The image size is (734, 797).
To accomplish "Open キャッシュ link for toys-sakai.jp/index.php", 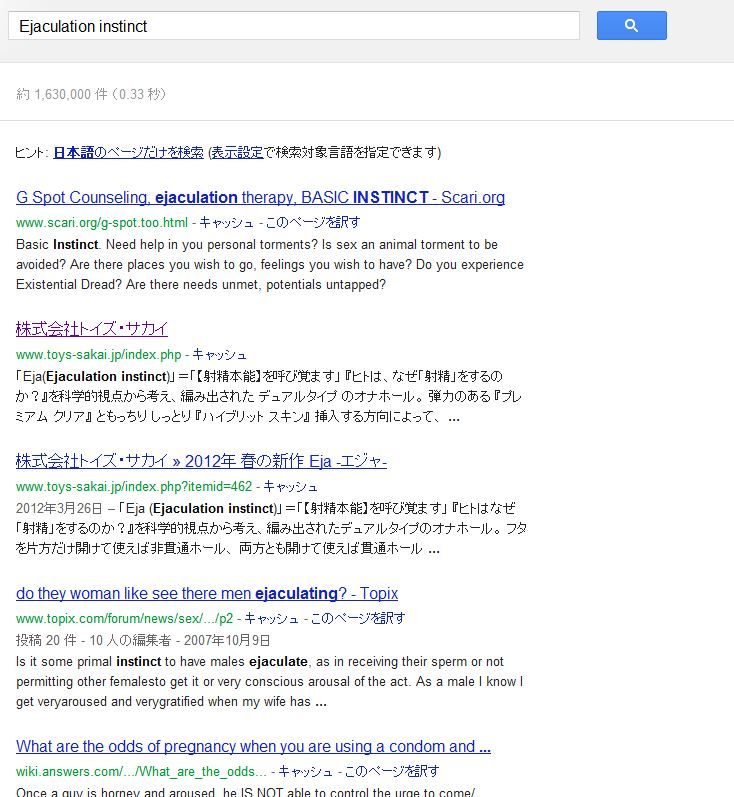I will tap(220, 354).
